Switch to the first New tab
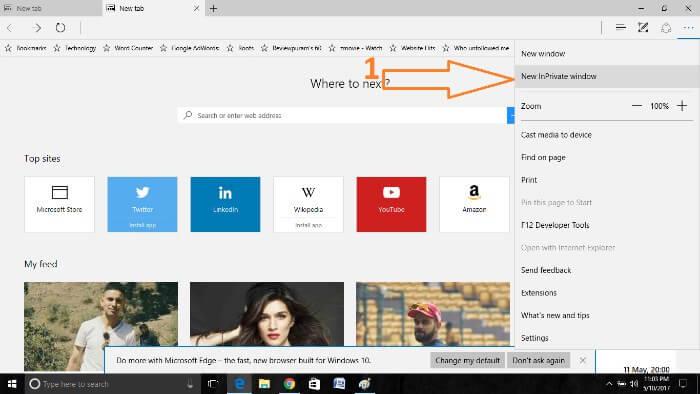The height and width of the screenshot is (394, 700). (50, 8)
